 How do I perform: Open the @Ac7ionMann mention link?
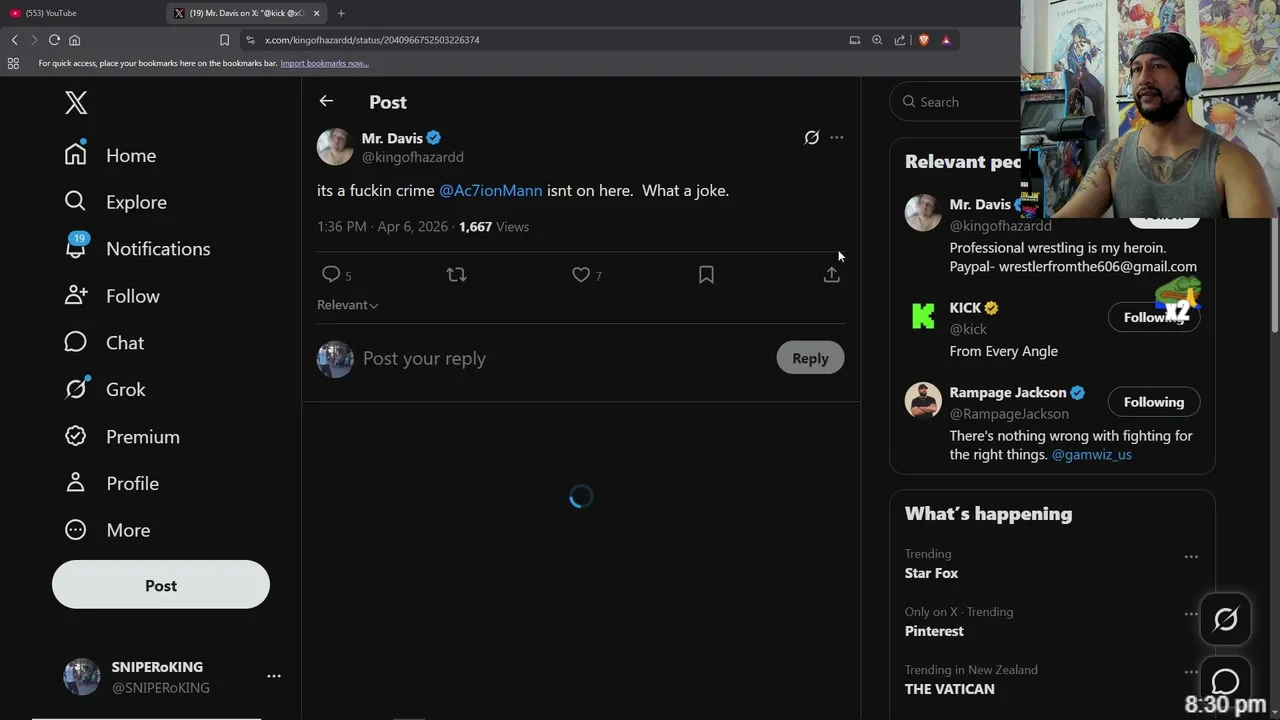pos(491,190)
